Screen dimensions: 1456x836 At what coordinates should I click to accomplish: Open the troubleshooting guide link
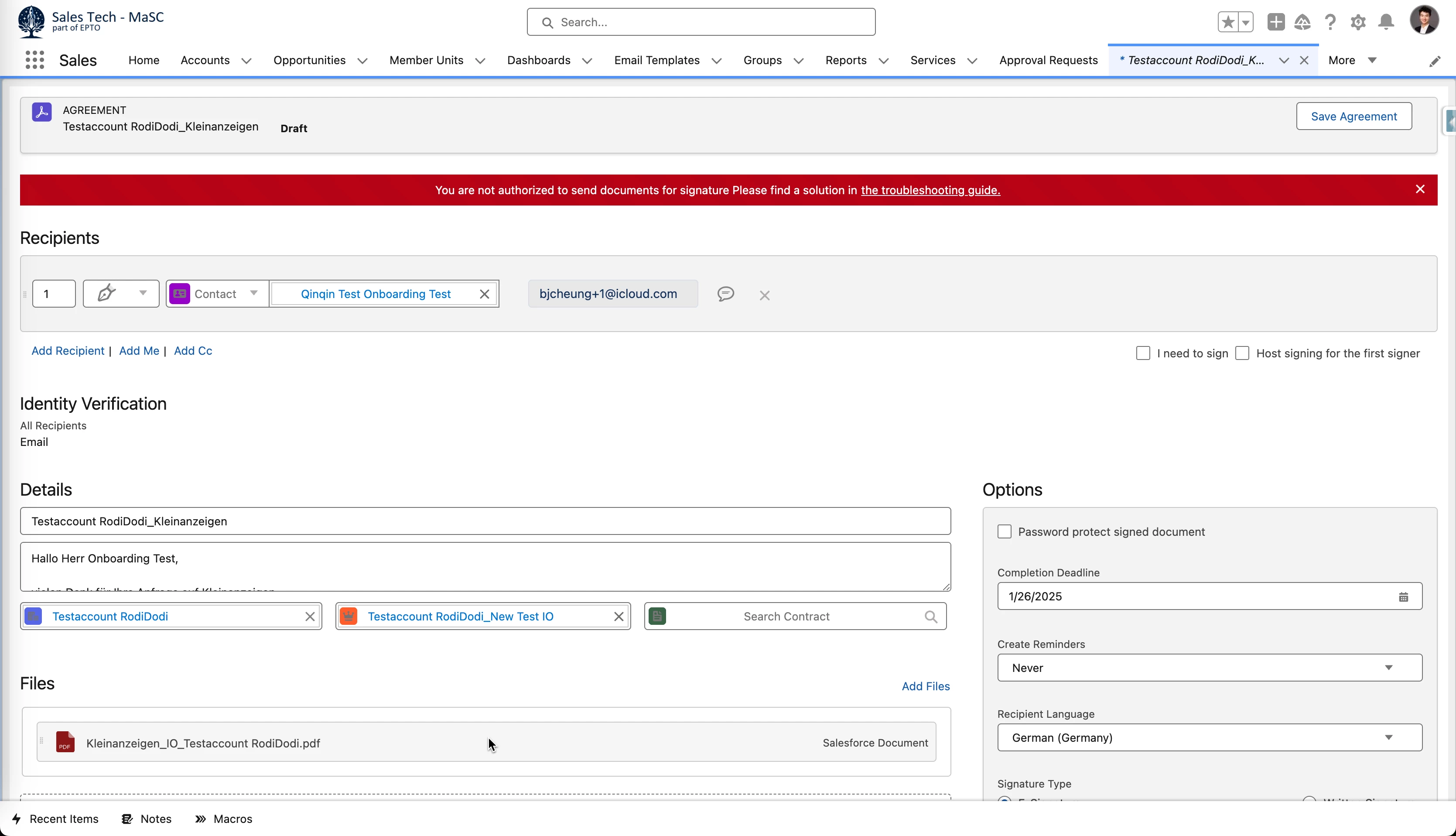930,190
